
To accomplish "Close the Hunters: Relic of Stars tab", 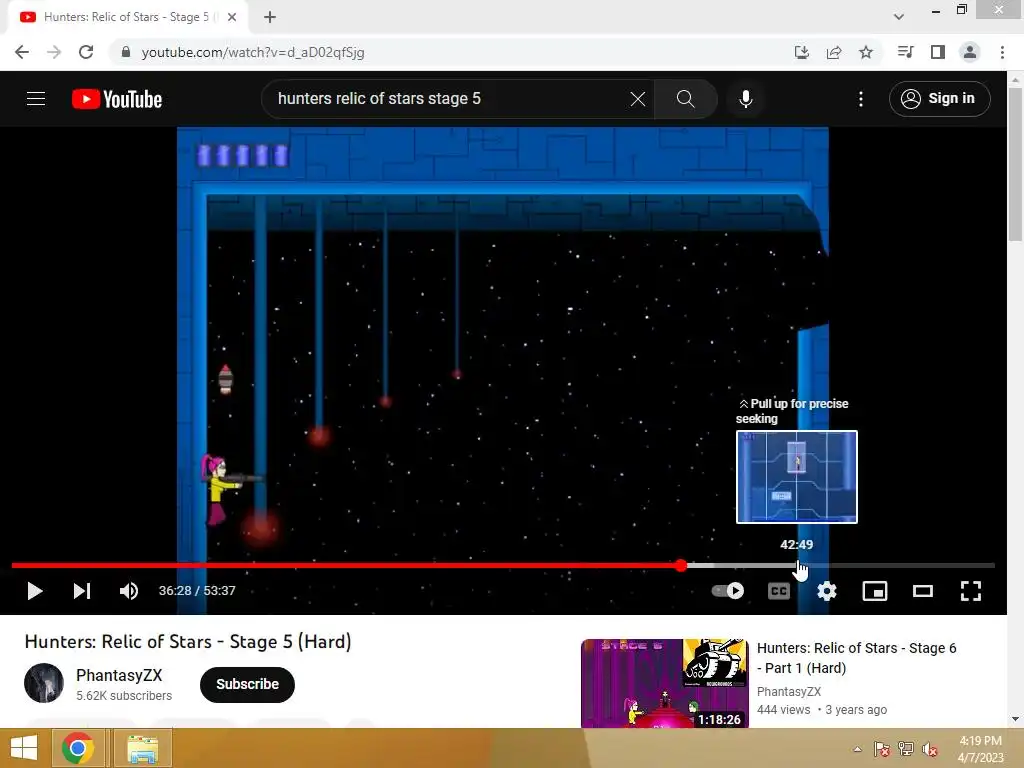I will [x=232, y=17].
